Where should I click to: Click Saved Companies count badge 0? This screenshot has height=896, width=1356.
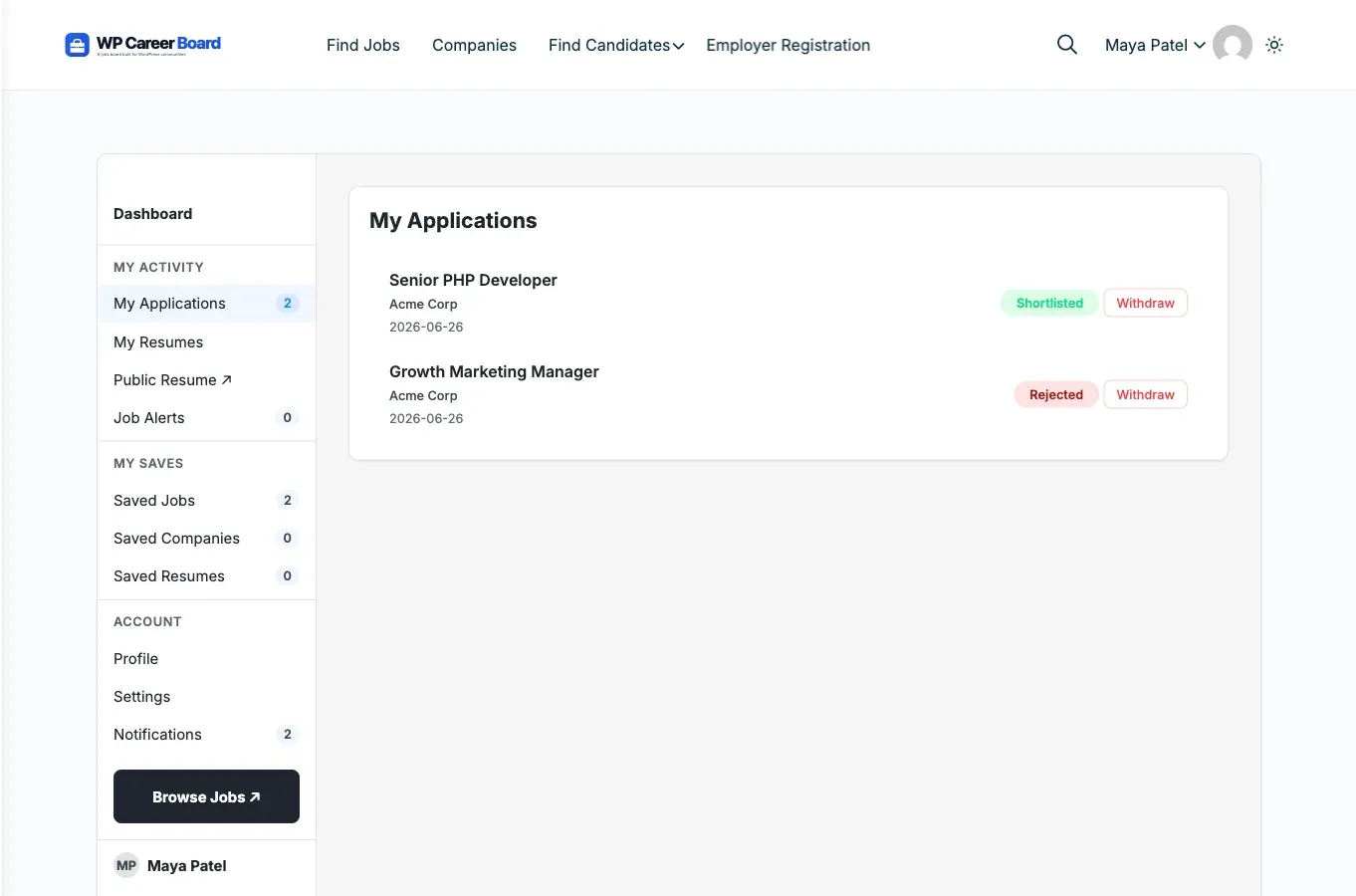(x=288, y=539)
